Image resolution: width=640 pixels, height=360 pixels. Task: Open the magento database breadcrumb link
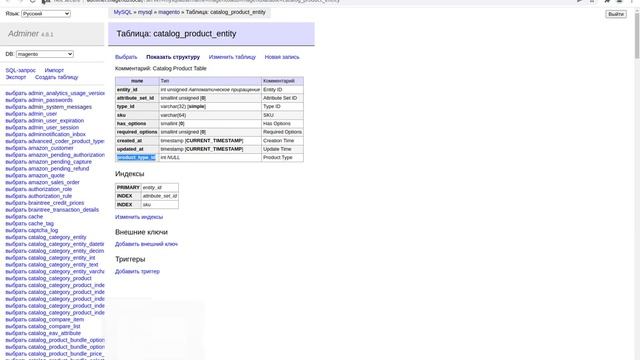(169, 12)
